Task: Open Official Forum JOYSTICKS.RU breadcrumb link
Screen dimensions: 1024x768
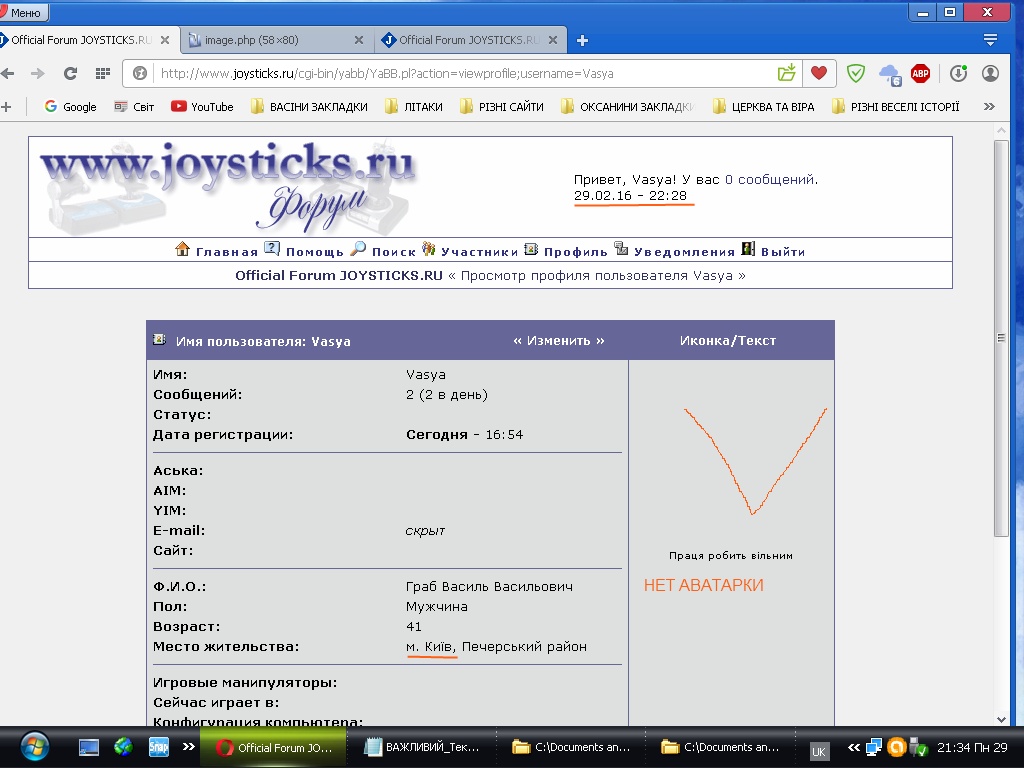Action: (339, 276)
